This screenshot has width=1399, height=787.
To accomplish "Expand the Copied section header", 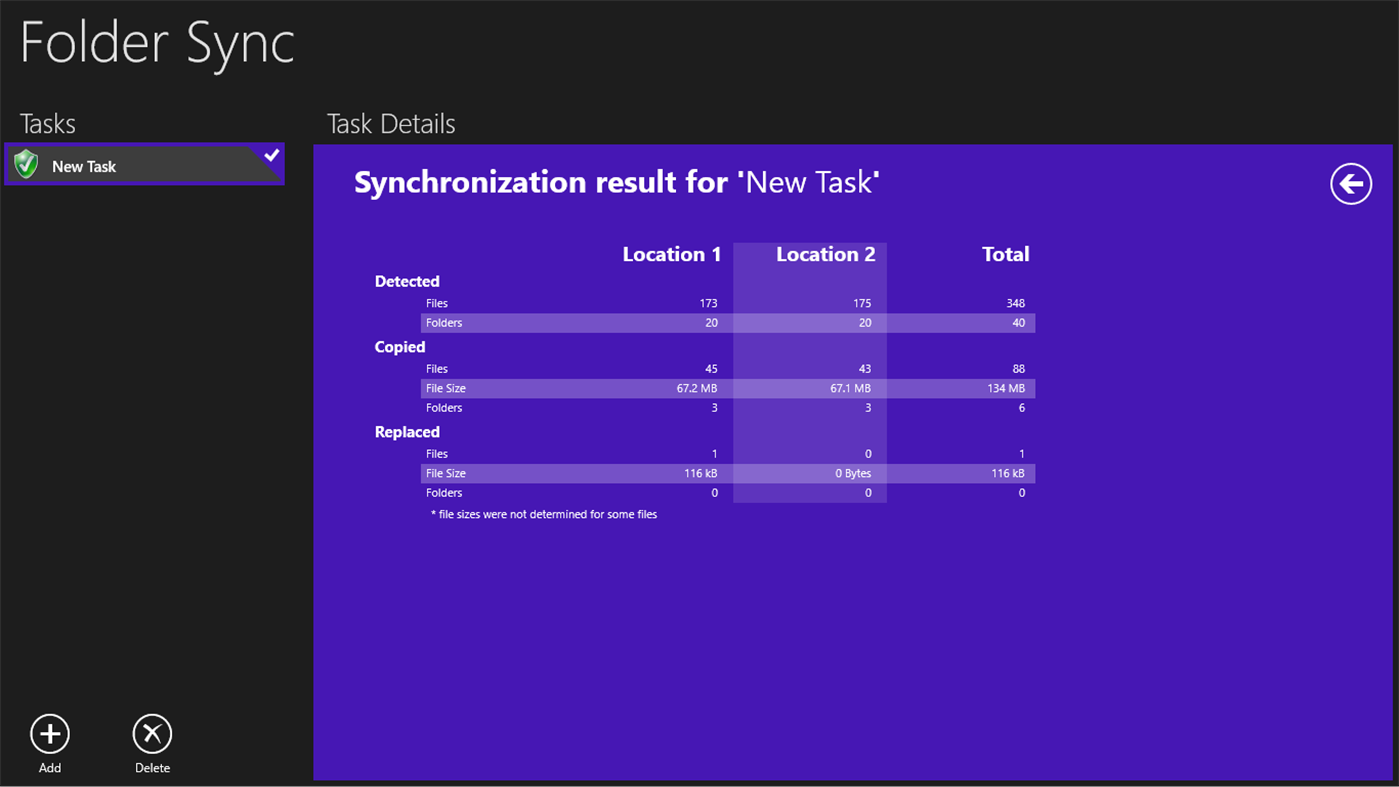I will click(x=400, y=346).
